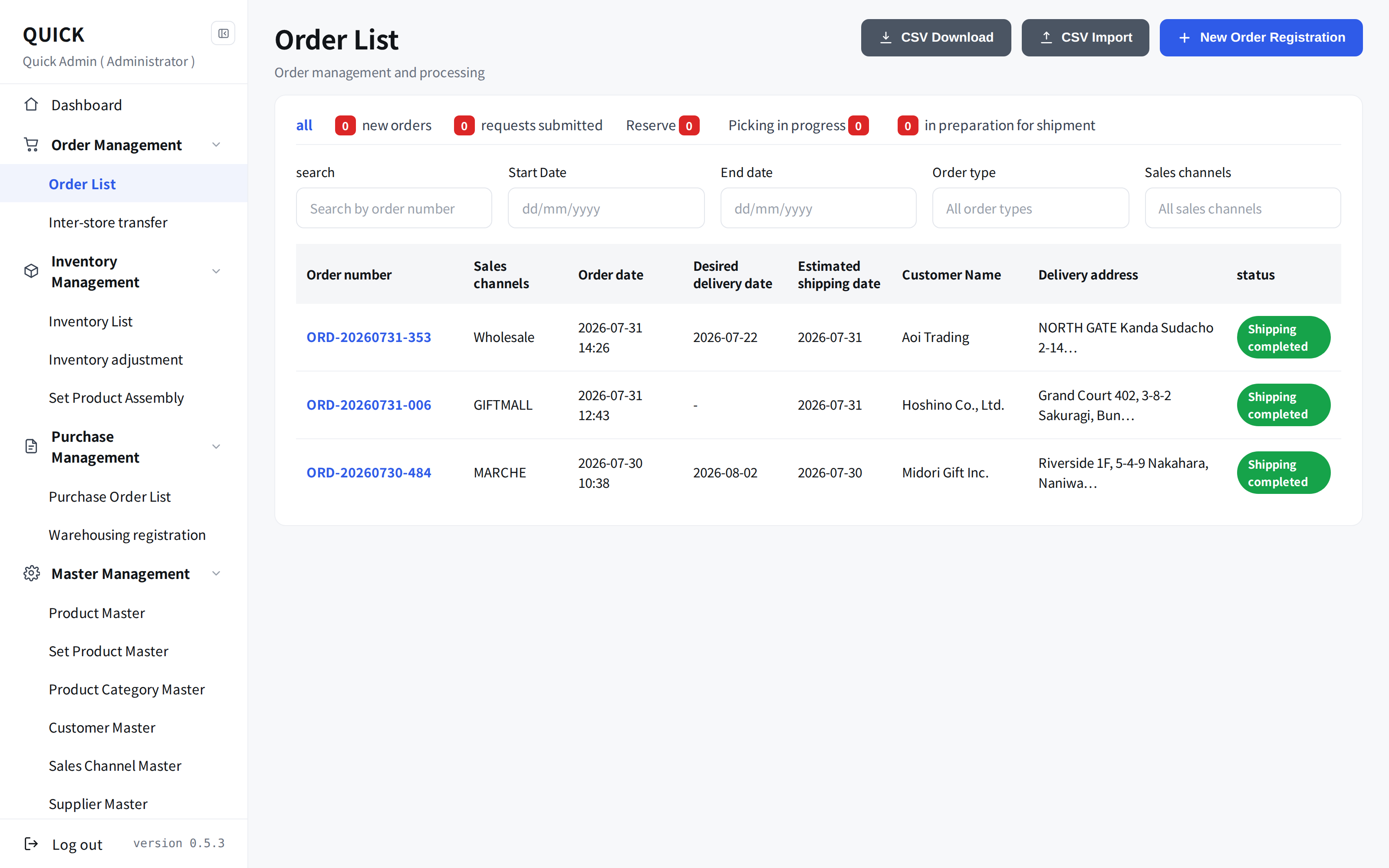Open order ORD-20260731-006 link
The height and width of the screenshot is (868, 1389).
pos(369,405)
